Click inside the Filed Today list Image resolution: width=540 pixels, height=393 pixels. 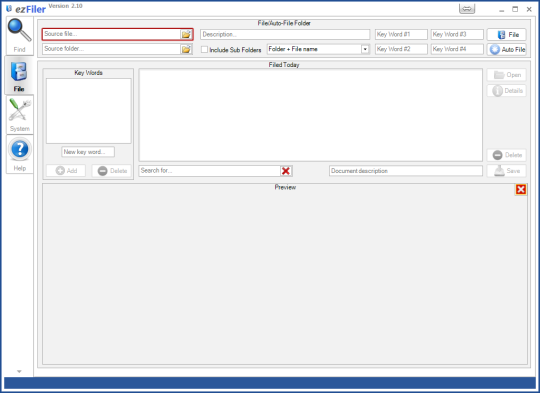(311, 115)
